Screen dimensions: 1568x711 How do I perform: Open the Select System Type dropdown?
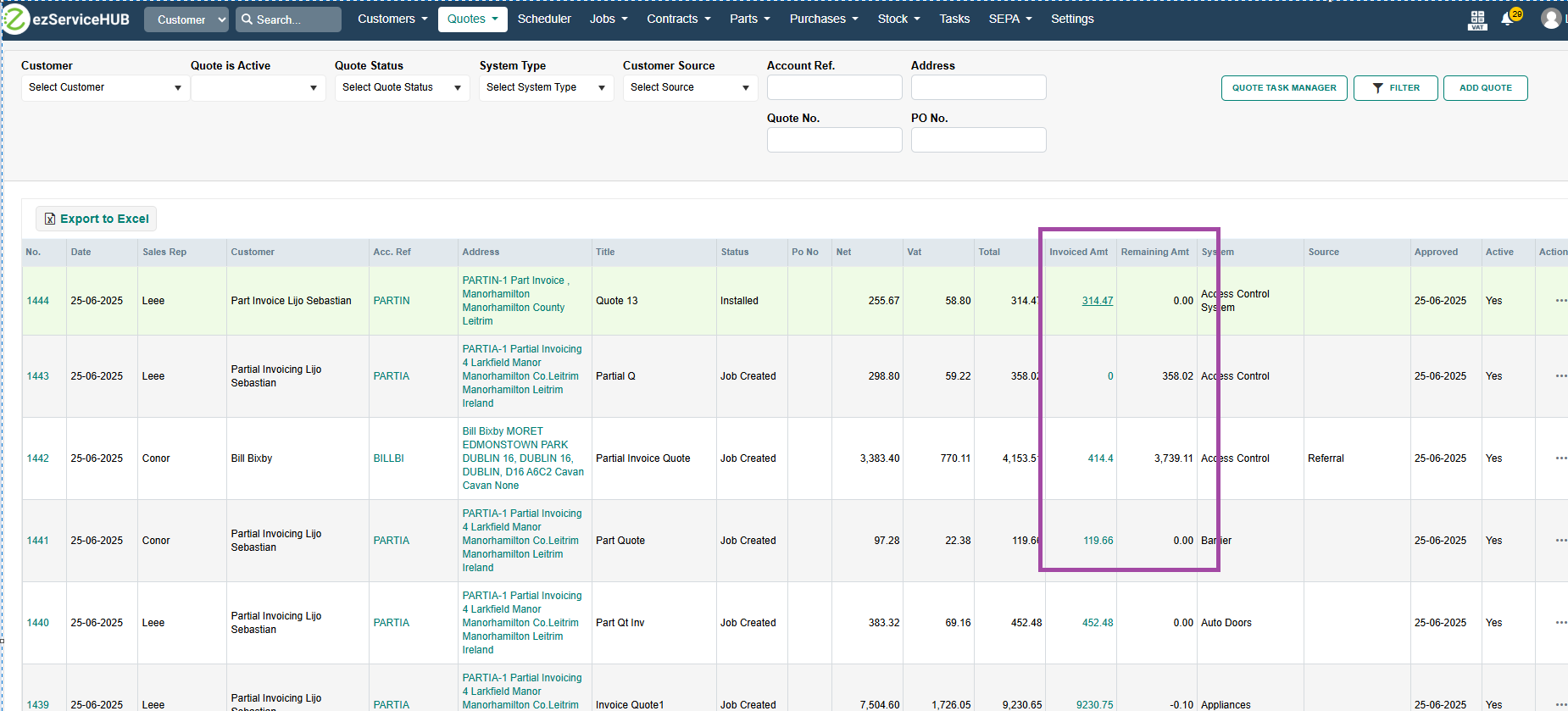click(x=546, y=87)
